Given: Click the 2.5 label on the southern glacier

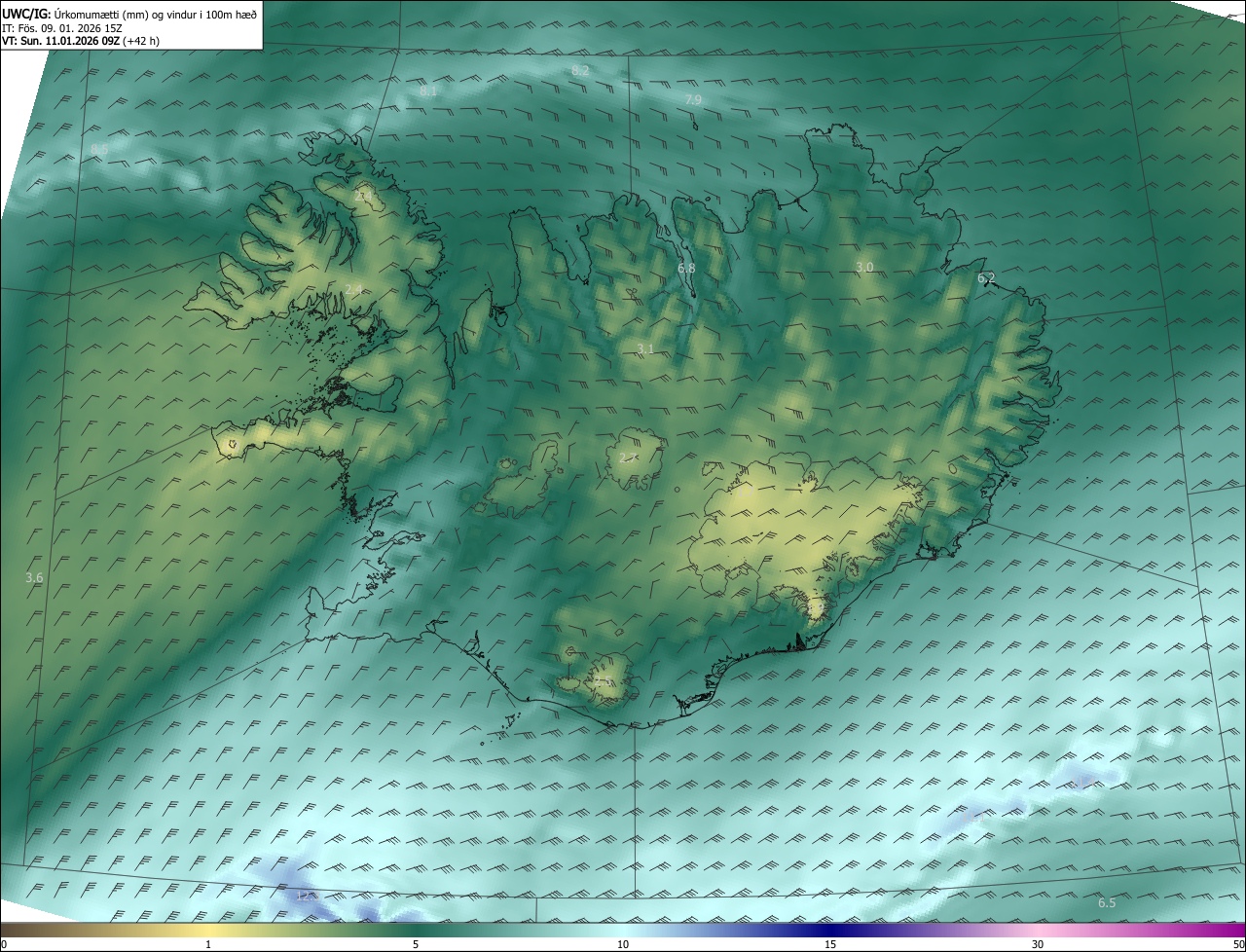Looking at the screenshot, I should [x=605, y=681].
